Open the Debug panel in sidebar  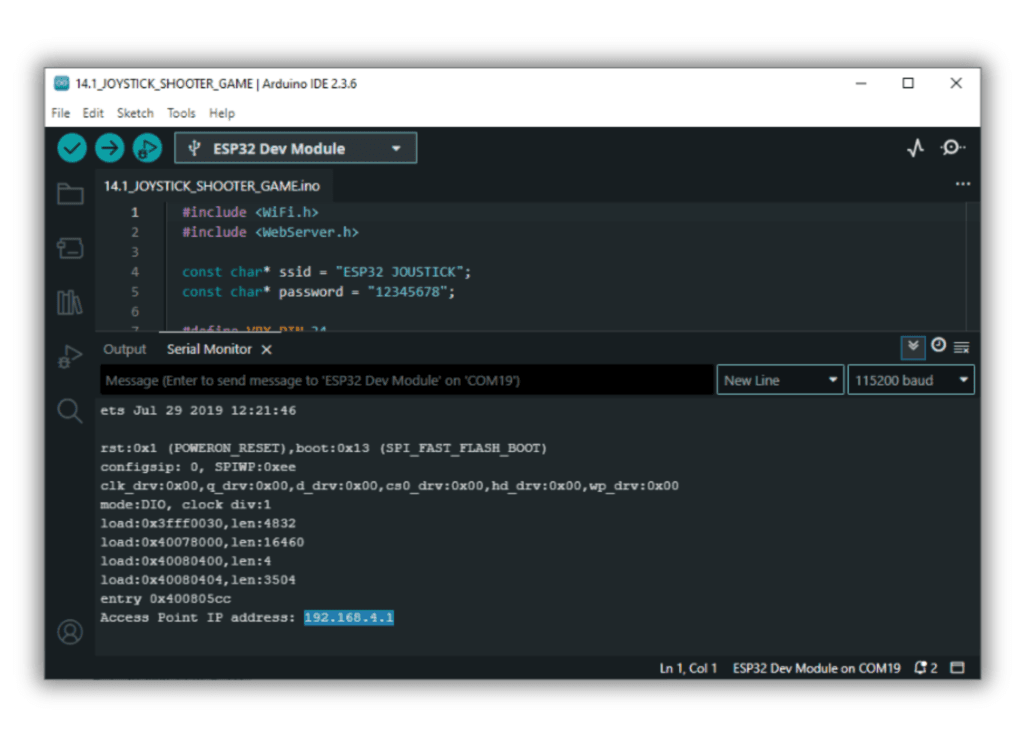tap(70, 357)
